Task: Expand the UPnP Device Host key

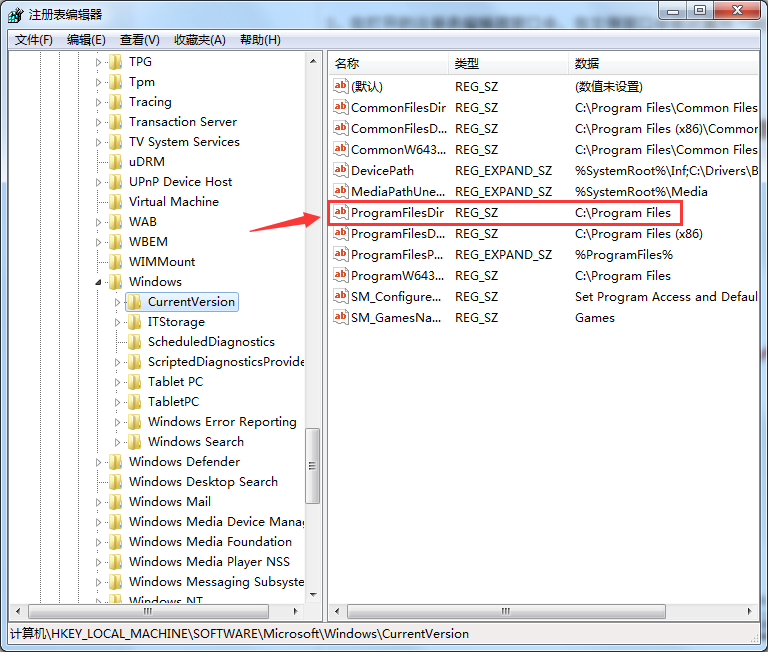Action: [98, 182]
